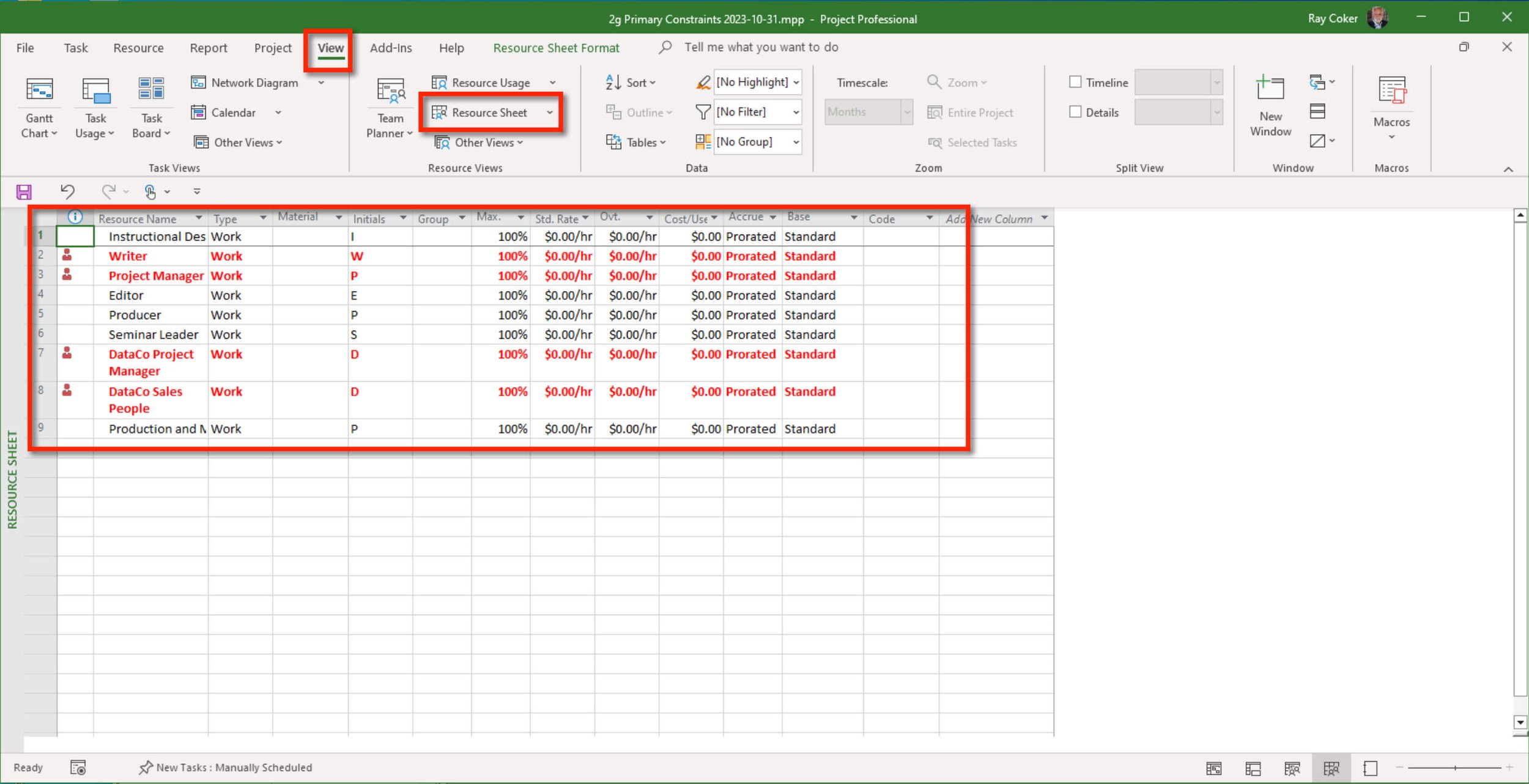
Task: Collapse the ribbon with the chevron
Action: 1508,169
